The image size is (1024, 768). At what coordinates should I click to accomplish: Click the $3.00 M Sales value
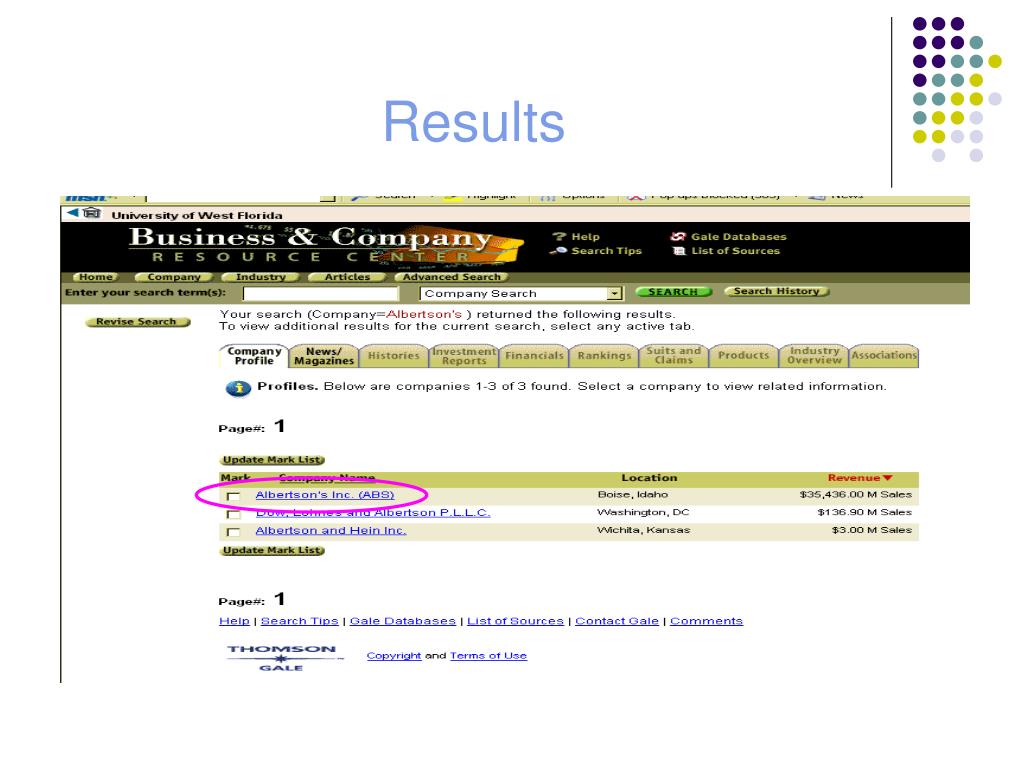coord(871,530)
